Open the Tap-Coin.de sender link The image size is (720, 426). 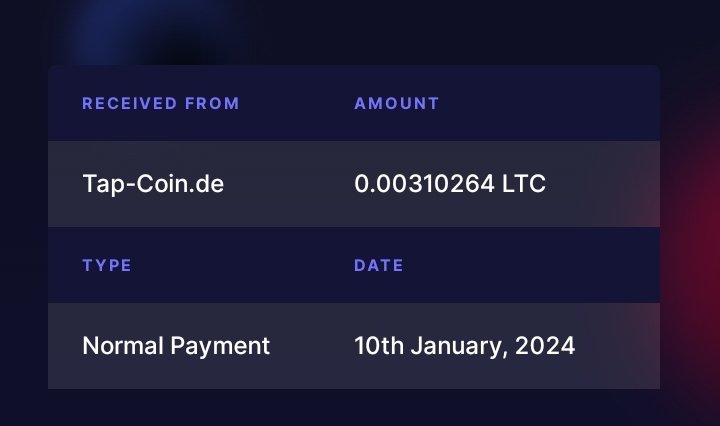153,185
